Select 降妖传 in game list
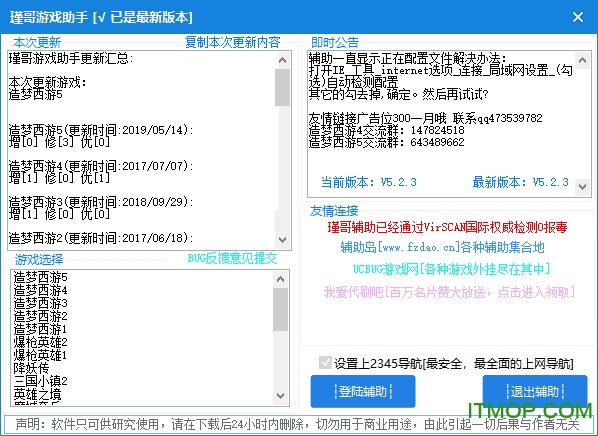The width and height of the screenshot is (598, 436). (x=31, y=368)
